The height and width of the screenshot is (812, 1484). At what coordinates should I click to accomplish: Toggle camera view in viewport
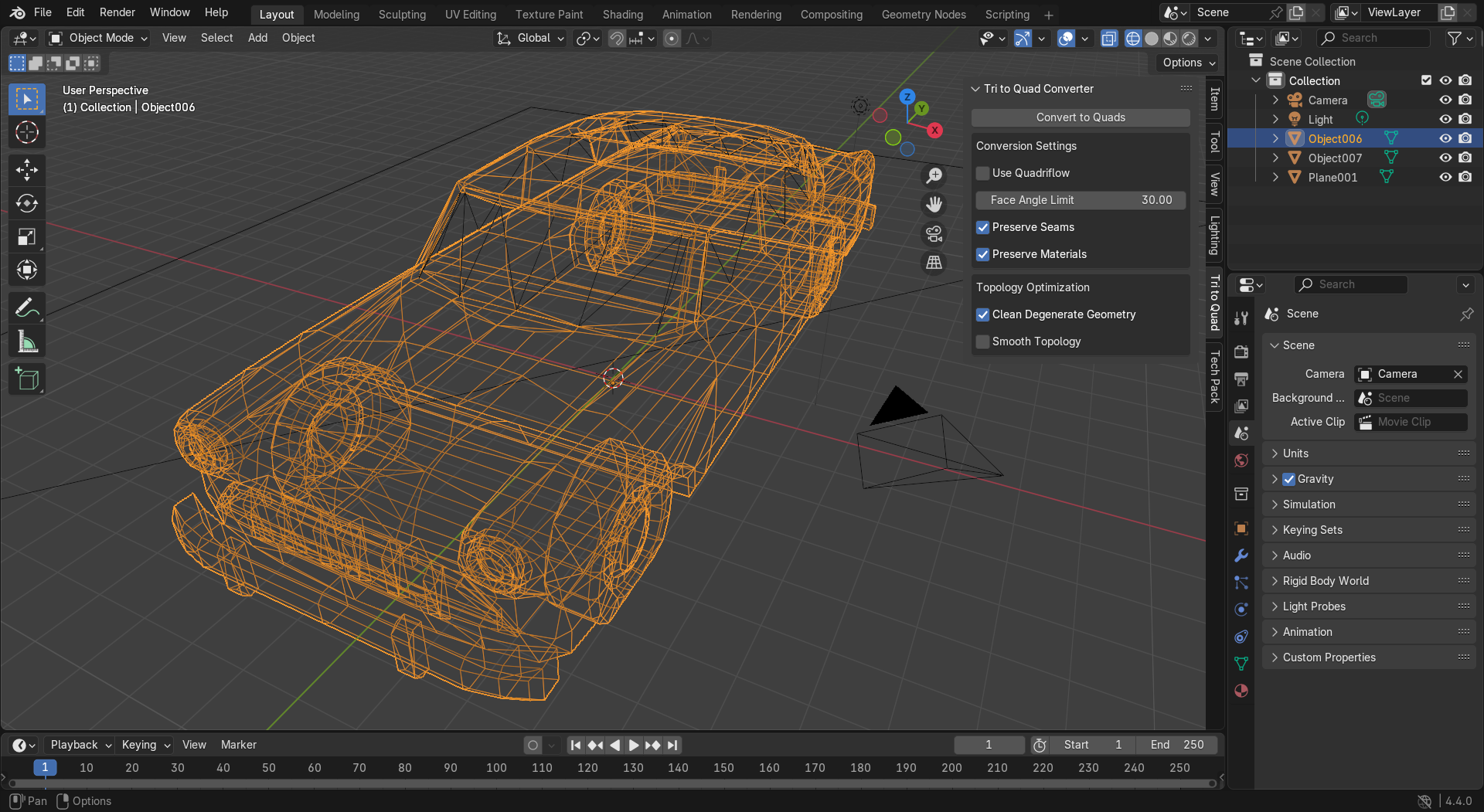click(x=934, y=234)
